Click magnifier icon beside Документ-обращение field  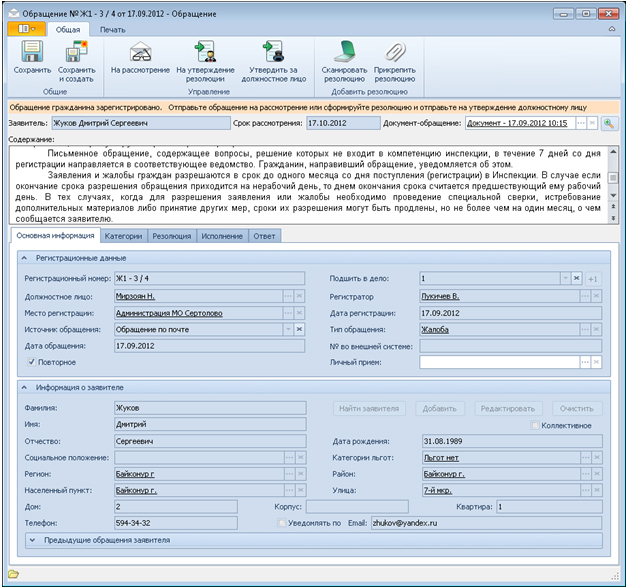pos(608,123)
